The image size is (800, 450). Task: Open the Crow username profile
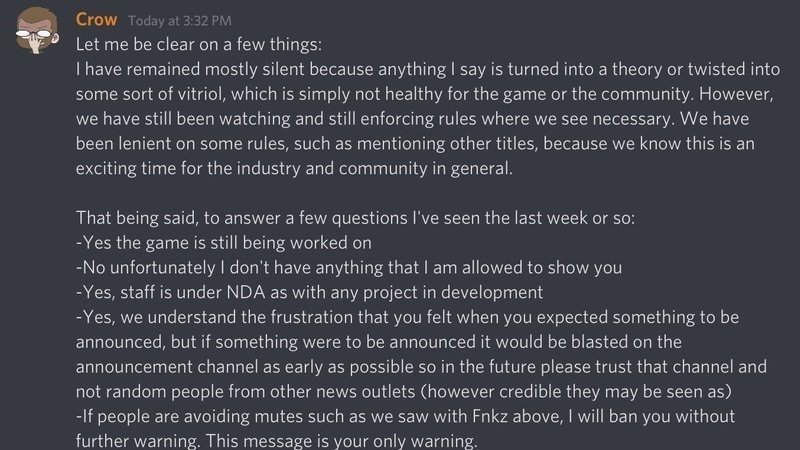pos(99,20)
